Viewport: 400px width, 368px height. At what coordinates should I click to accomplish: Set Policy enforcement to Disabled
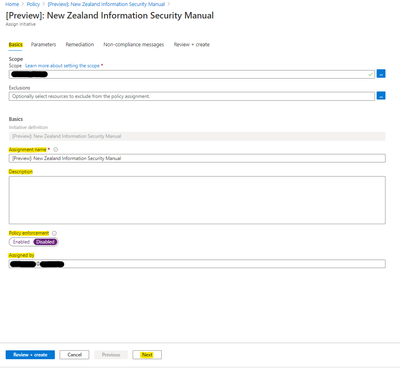46,242
